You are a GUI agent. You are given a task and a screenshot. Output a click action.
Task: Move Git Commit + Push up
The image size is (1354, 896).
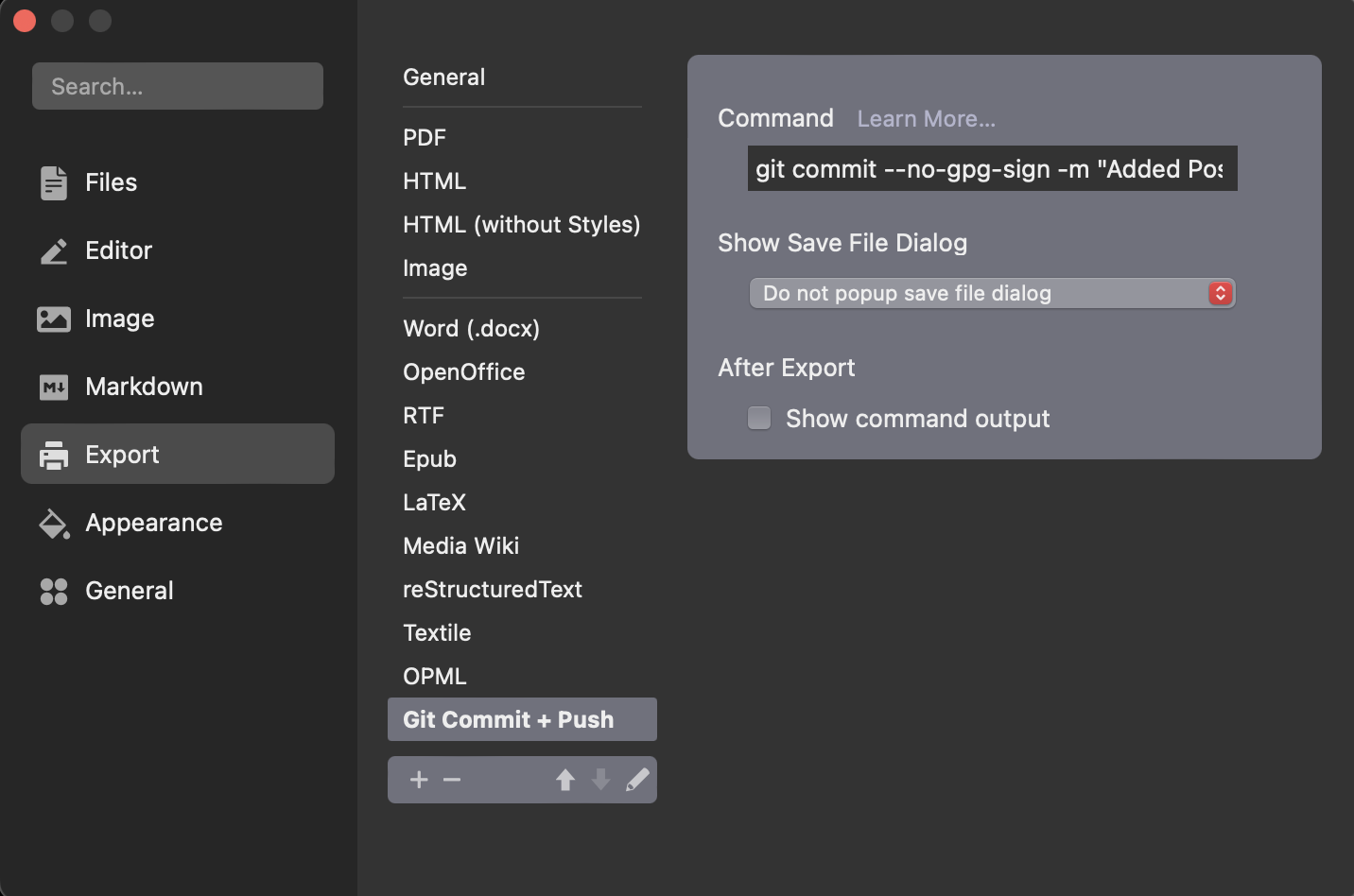point(565,780)
